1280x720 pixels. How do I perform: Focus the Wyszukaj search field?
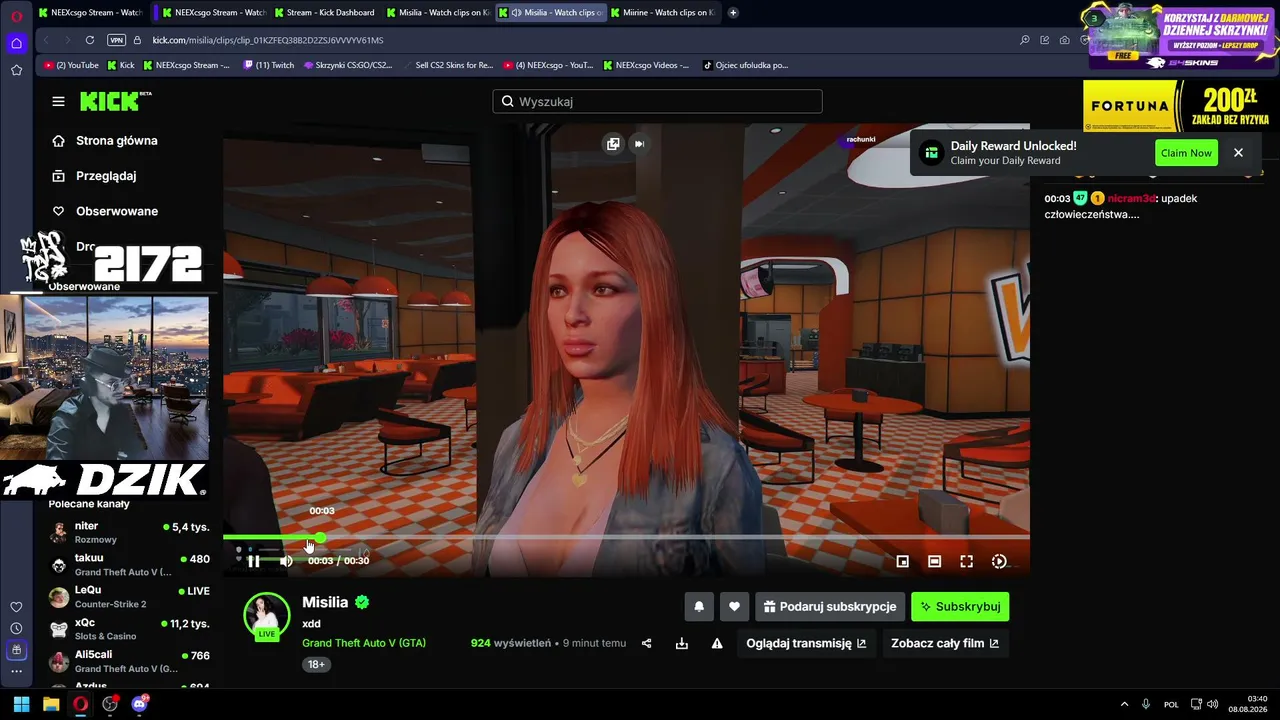coord(657,101)
